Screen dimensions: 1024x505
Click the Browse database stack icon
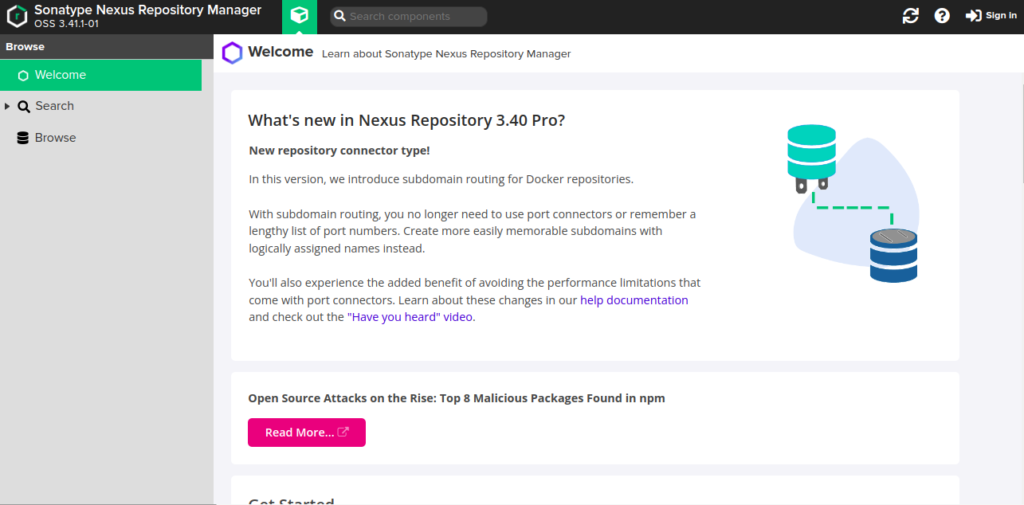pyautogui.click(x=23, y=138)
